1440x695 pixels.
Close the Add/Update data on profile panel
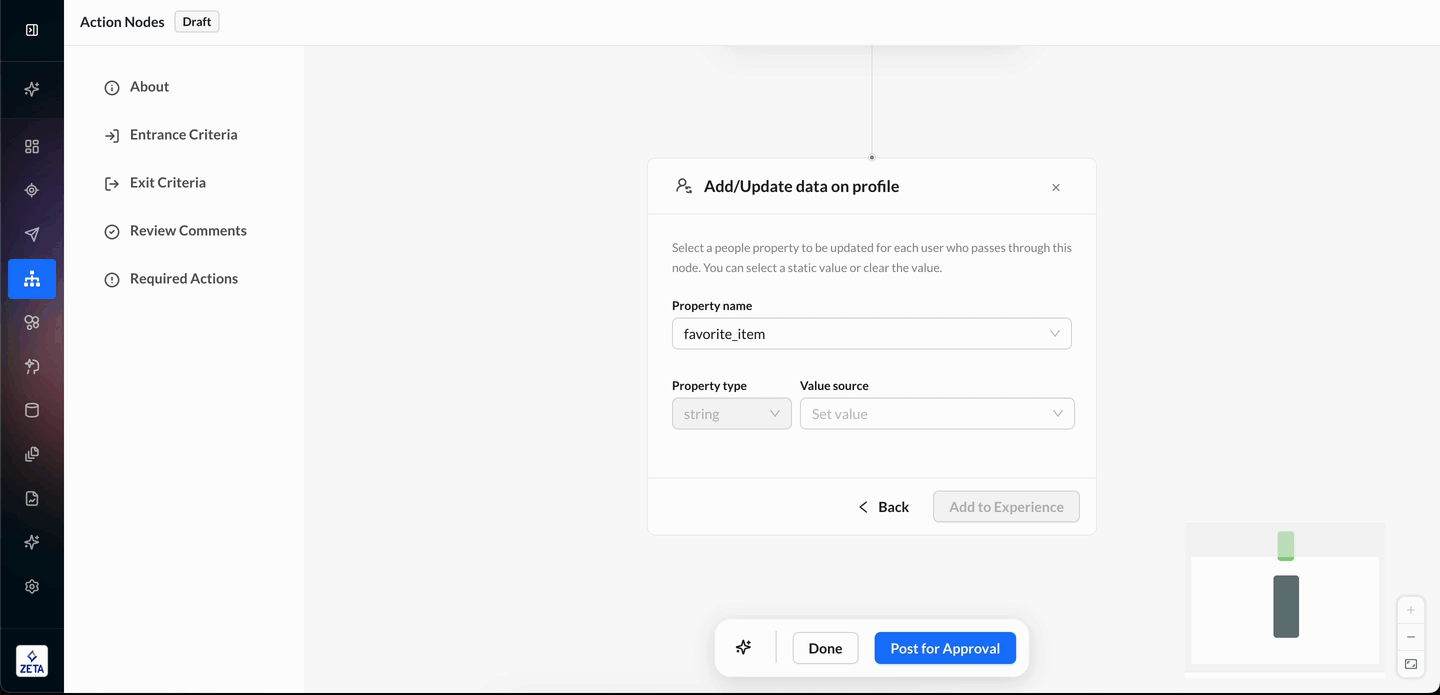pyautogui.click(x=1056, y=187)
